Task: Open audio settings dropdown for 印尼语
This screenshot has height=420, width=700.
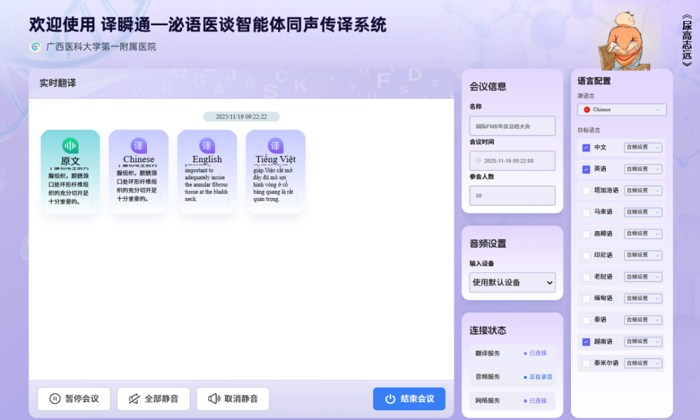Action: 643,255
